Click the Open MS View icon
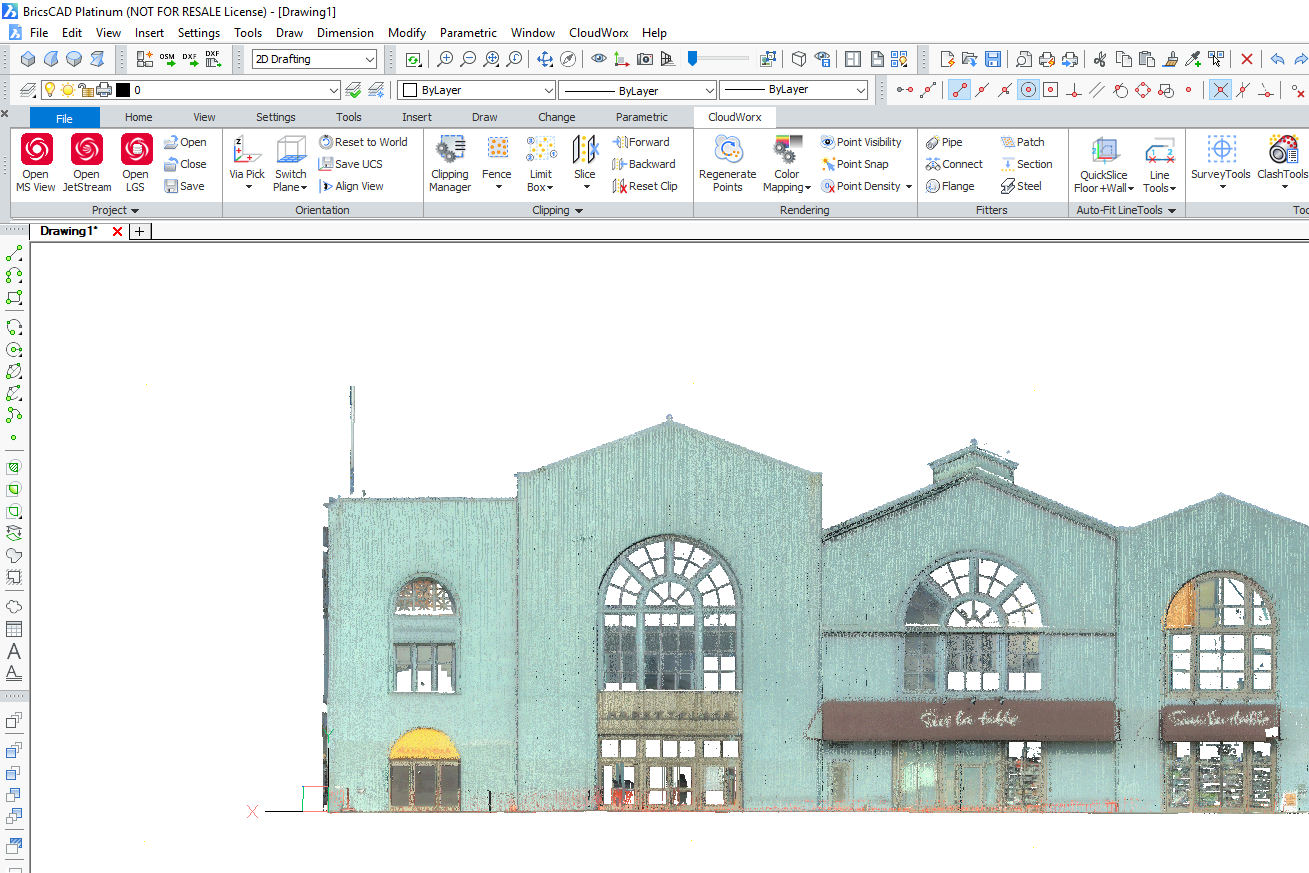This screenshot has height=873, width=1309. coord(36,150)
